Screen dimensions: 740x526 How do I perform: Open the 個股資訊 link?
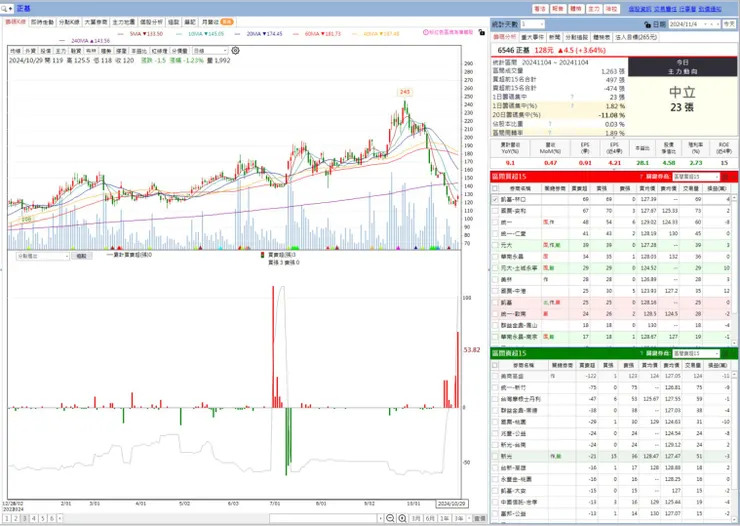tap(639, 9)
